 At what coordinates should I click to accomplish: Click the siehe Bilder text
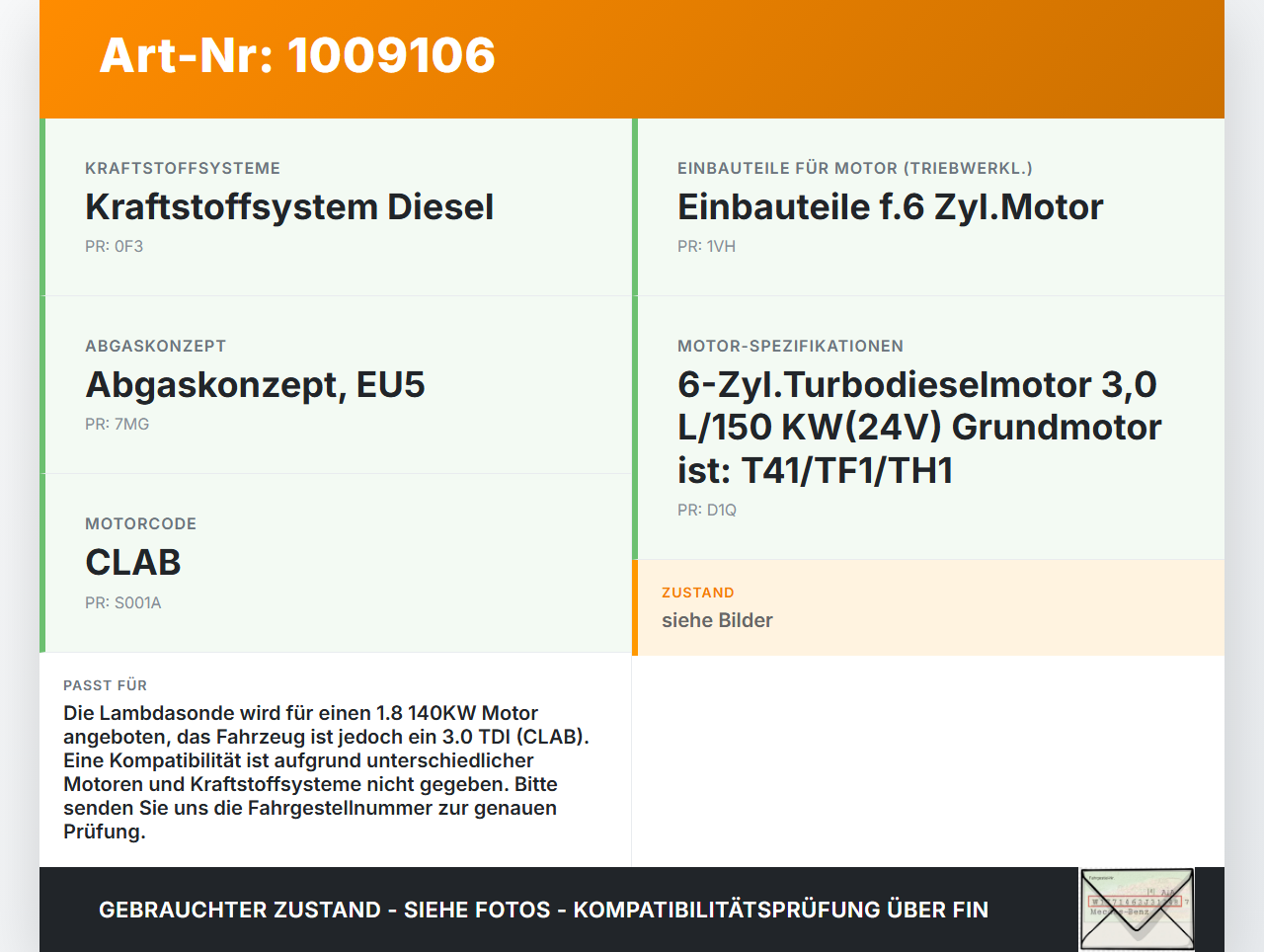pyautogui.click(x=717, y=620)
